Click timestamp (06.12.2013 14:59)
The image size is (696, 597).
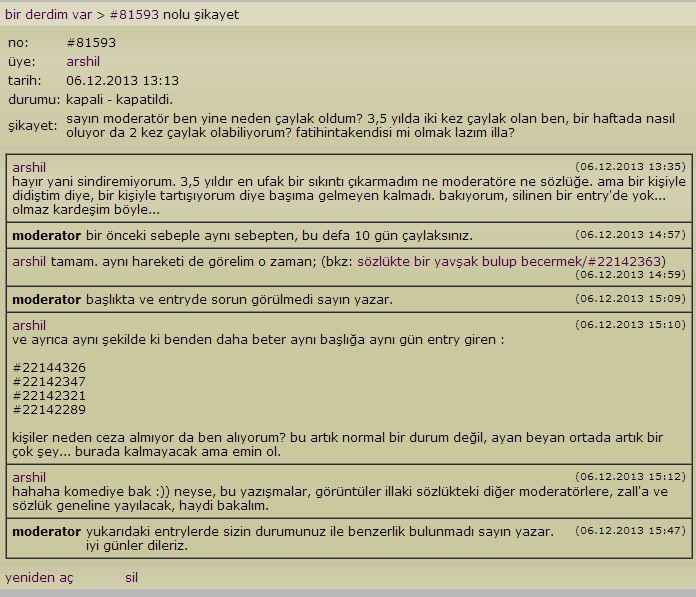pos(630,274)
